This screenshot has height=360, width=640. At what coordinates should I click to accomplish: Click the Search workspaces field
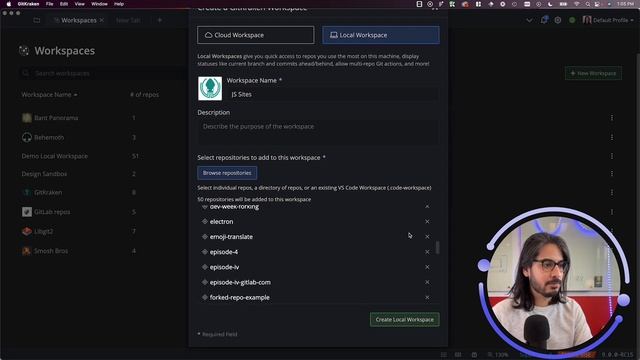click(102, 73)
